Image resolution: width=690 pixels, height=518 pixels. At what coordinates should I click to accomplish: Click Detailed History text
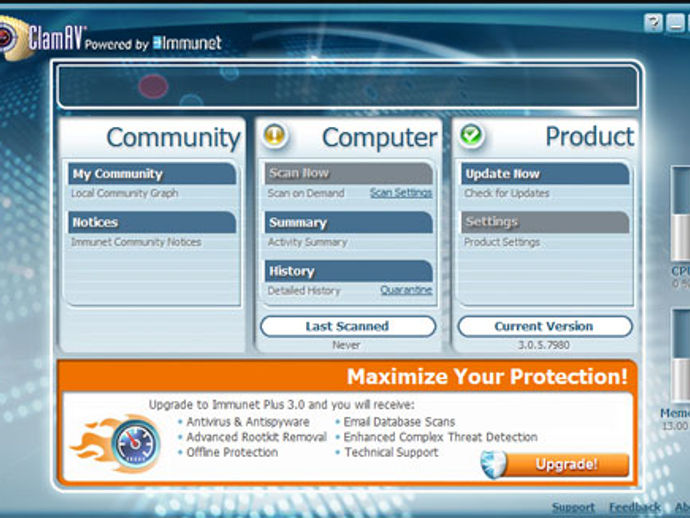click(x=304, y=291)
